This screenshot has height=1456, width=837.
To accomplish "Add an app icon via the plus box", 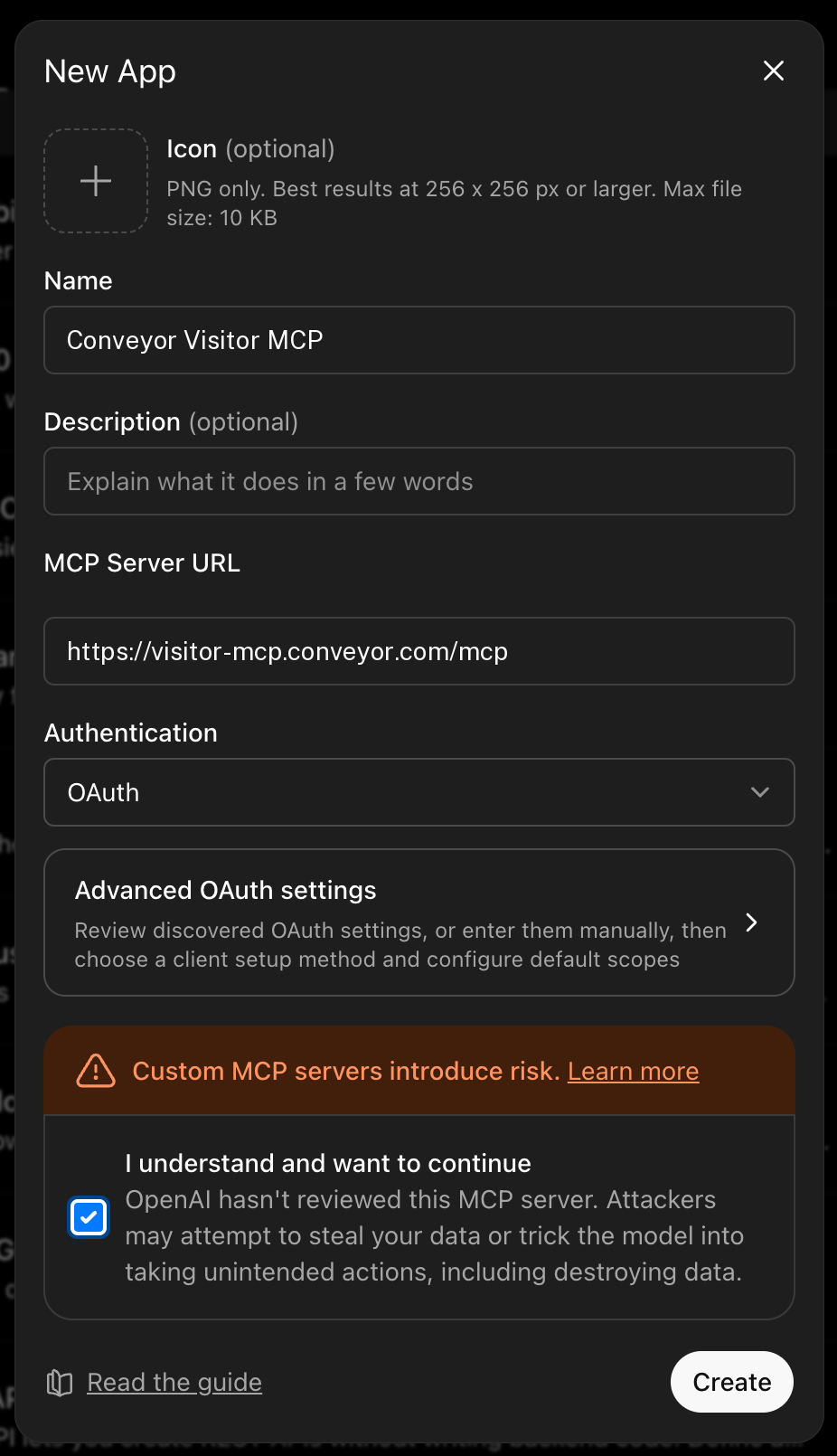I will point(96,181).
